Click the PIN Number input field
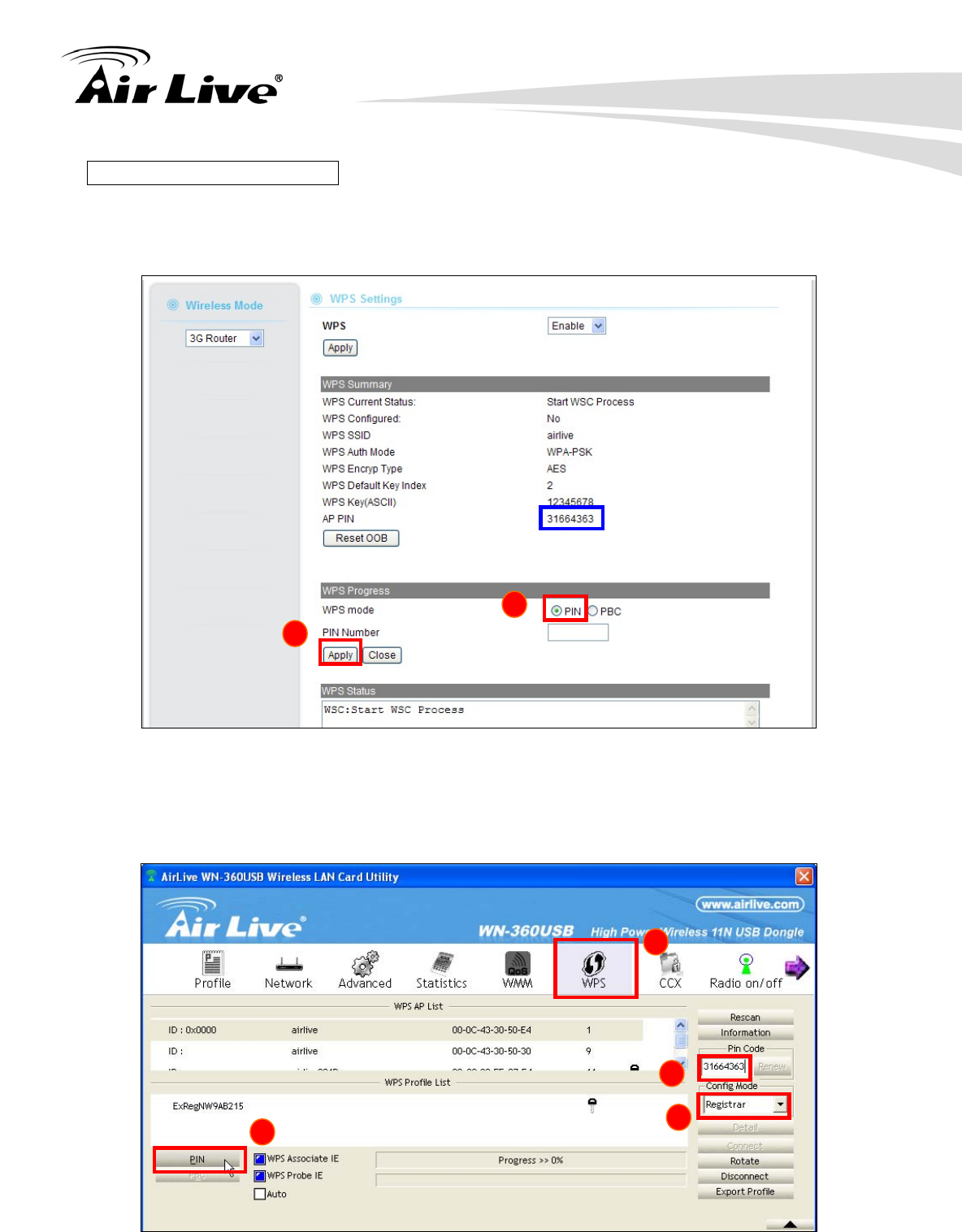962x1232 pixels. pyautogui.click(x=578, y=633)
